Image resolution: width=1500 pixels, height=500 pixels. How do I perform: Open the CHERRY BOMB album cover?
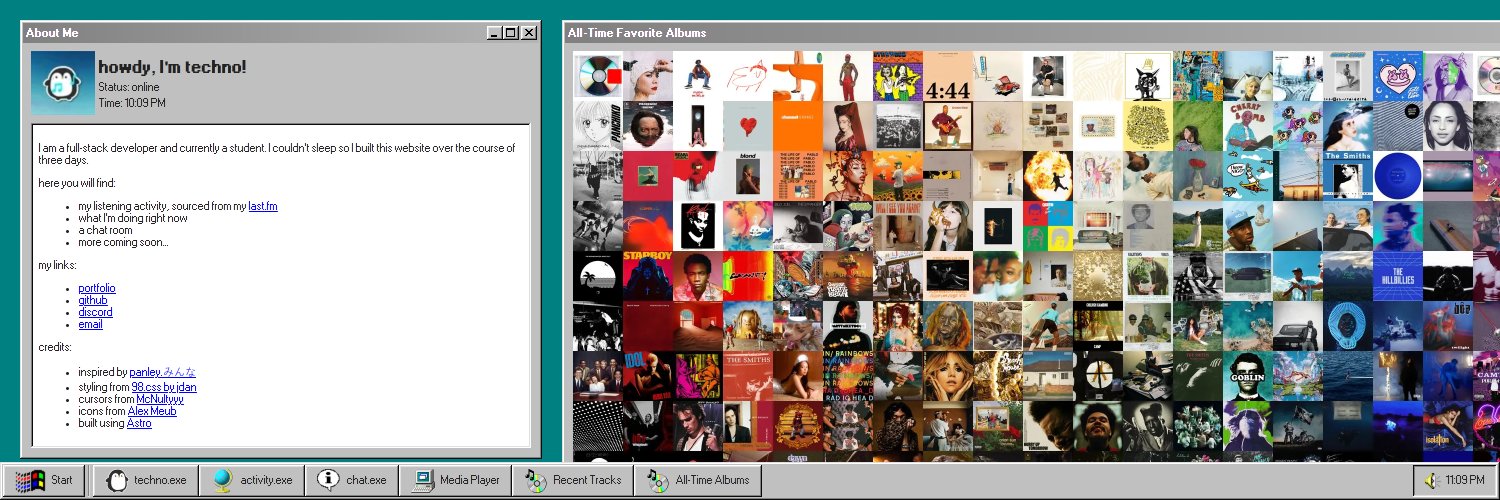coord(1248,126)
